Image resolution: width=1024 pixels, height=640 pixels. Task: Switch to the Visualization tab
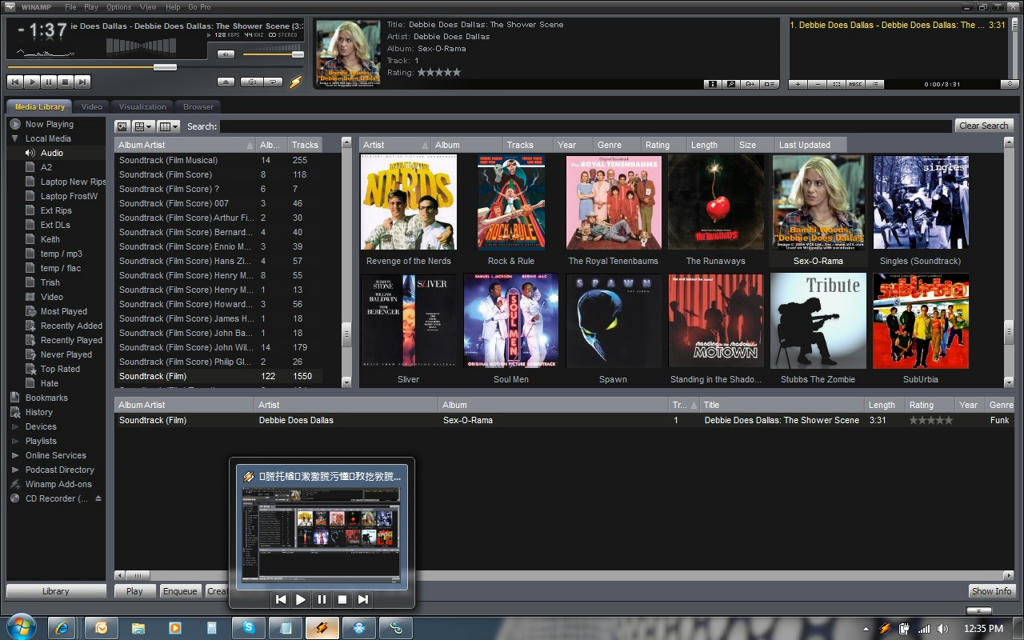142,106
